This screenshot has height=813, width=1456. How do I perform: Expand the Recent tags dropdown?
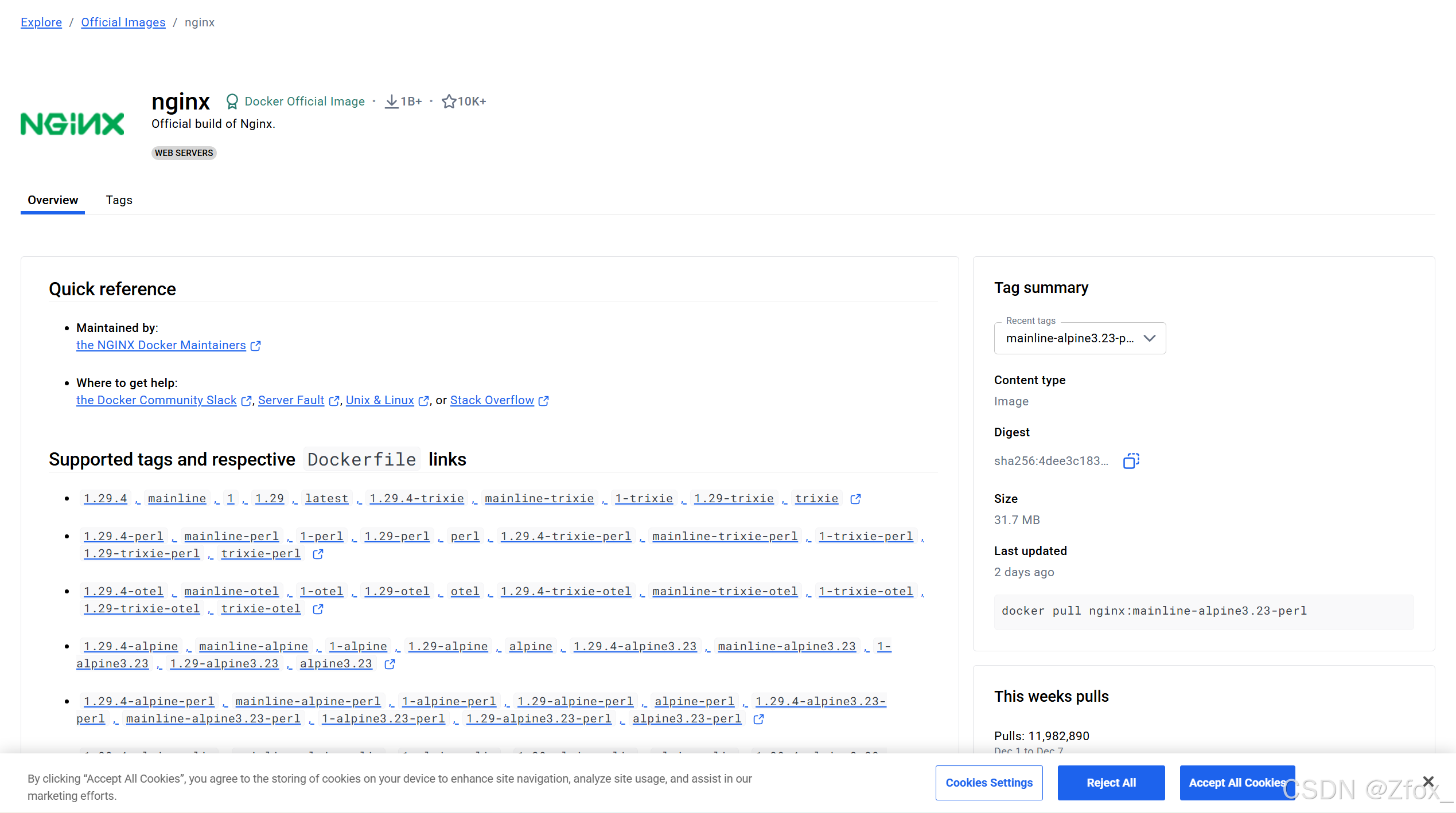[x=1080, y=338]
